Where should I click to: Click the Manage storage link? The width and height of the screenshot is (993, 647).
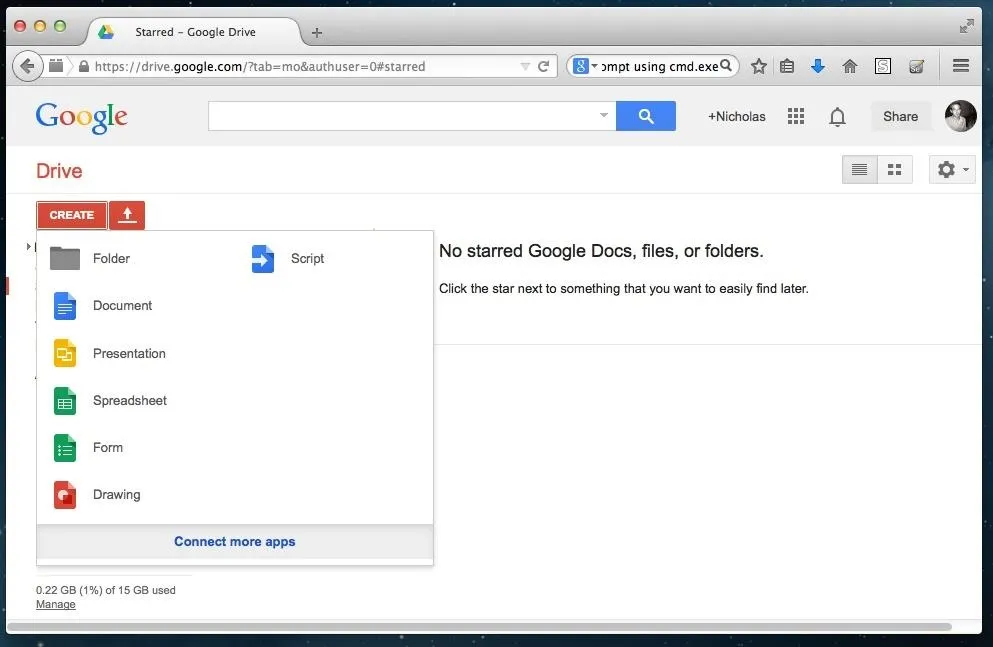pyautogui.click(x=56, y=605)
